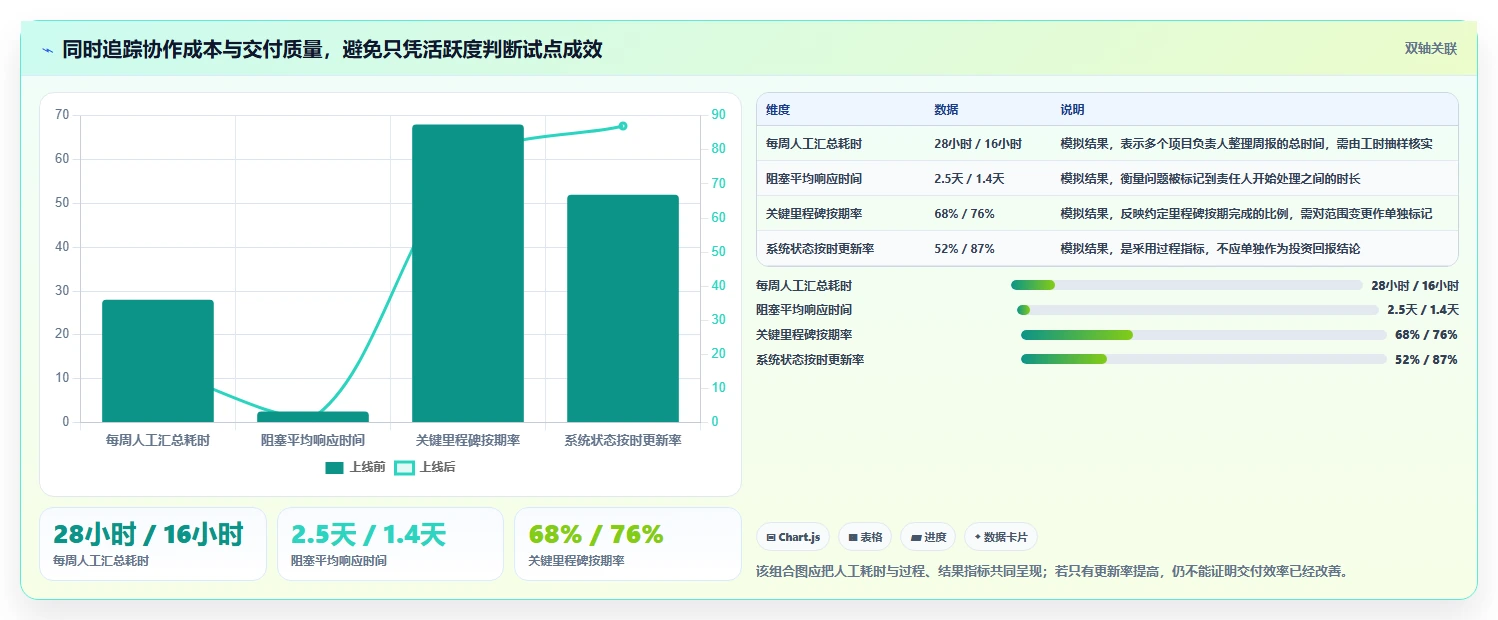Click the 系统状态按时更新率 bar in the chart
This screenshot has width=1498, height=620.
coord(623,308)
